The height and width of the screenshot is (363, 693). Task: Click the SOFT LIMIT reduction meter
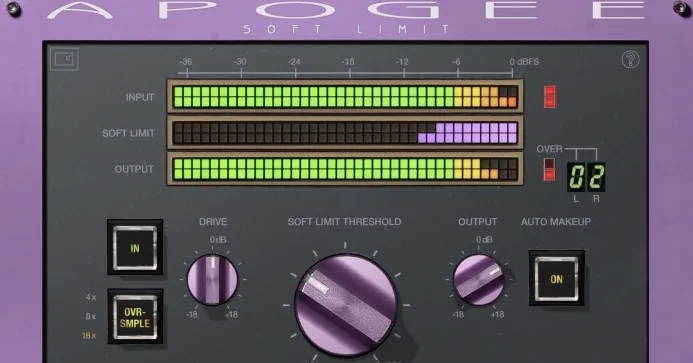tap(345, 133)
